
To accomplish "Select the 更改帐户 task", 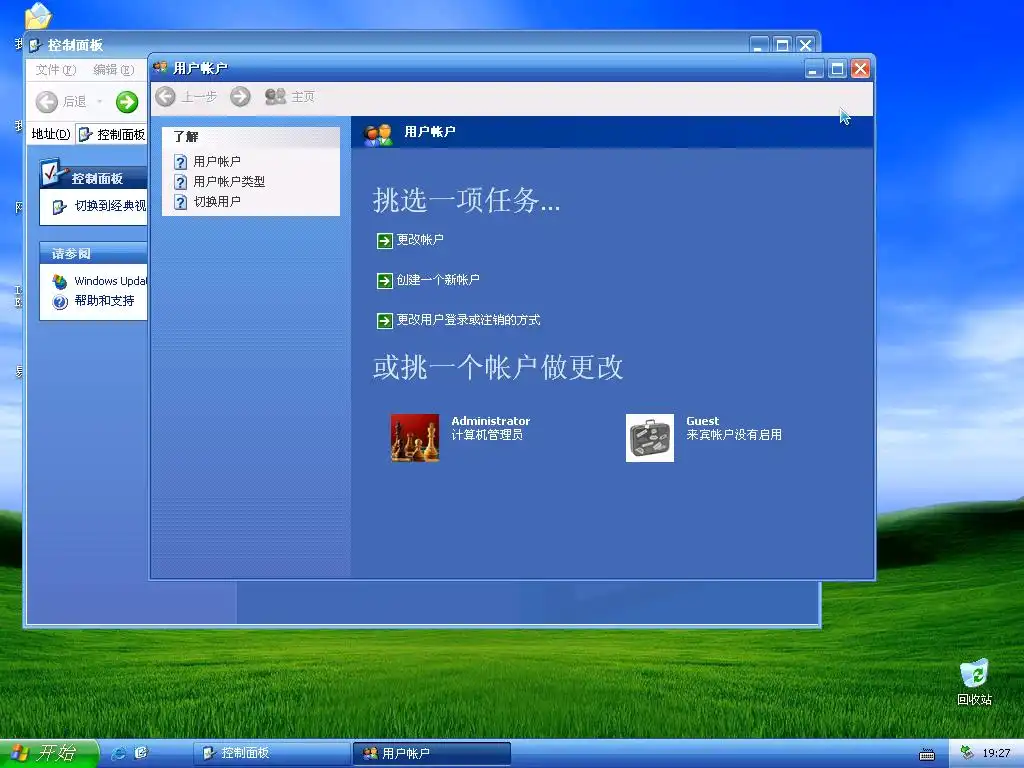I will click(420, 240).
